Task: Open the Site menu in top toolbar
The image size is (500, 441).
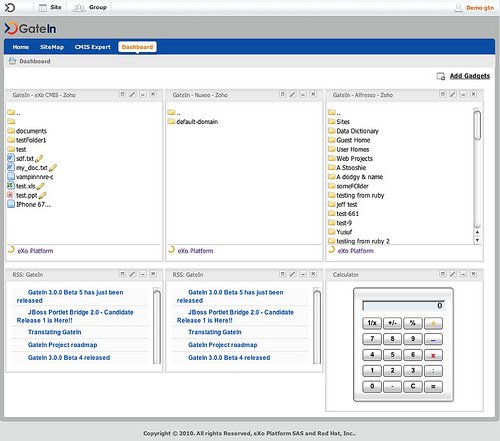Action: point(50,7)
